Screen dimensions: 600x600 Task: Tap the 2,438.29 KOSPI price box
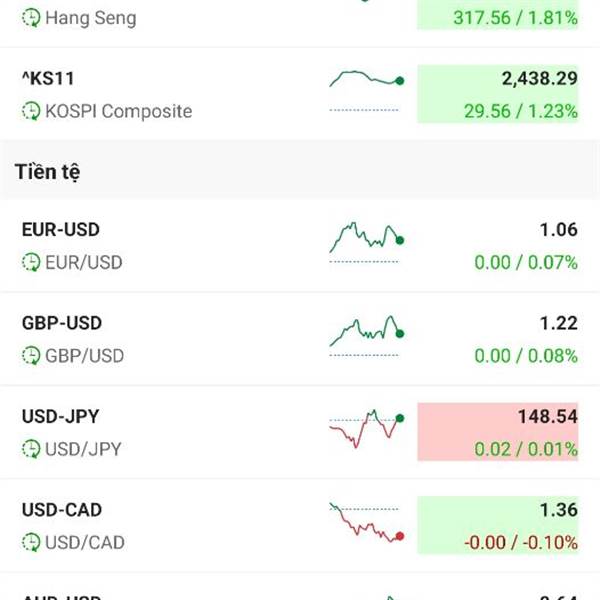[497, 94]
